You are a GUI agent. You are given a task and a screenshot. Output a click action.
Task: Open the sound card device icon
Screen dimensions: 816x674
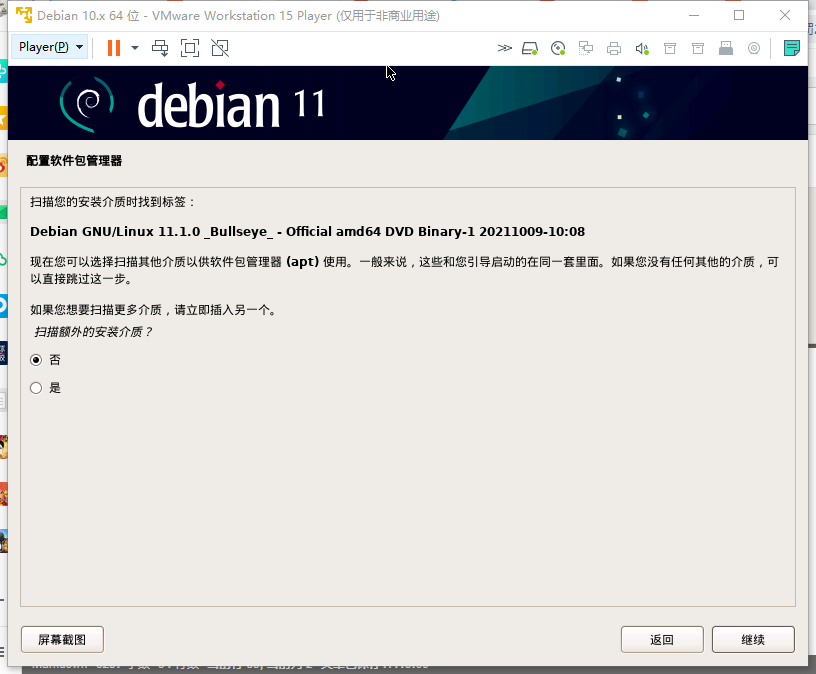642,48
